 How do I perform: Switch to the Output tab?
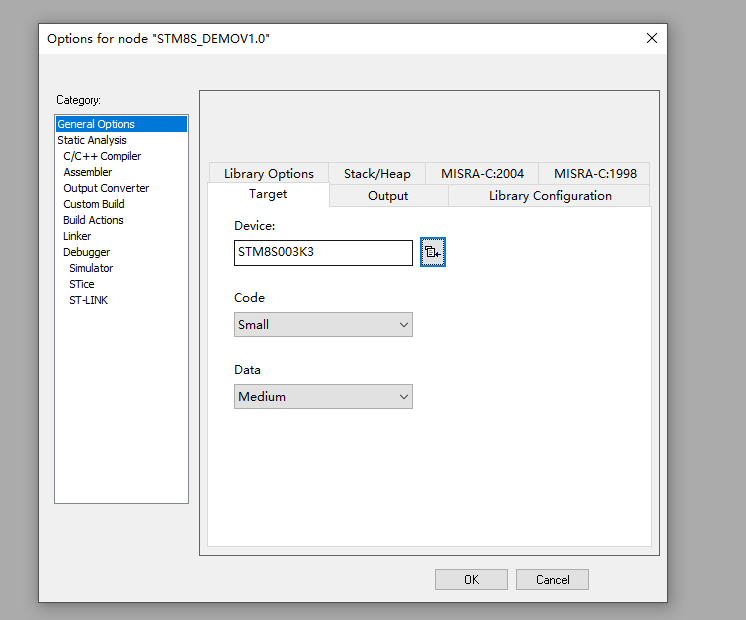coord(388,196)
